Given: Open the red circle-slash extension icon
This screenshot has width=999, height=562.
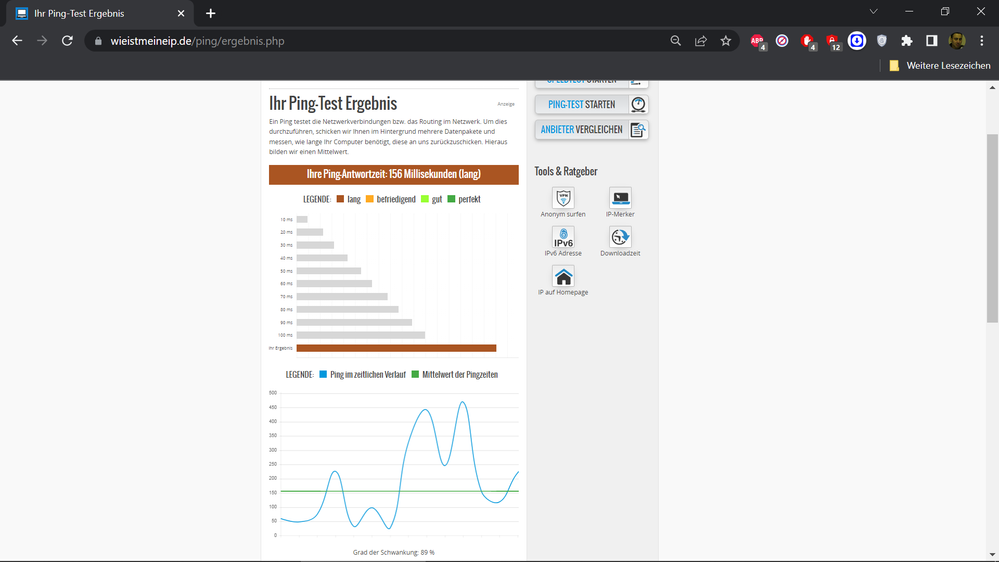Looking at the screenshot, I should [782, 41].
